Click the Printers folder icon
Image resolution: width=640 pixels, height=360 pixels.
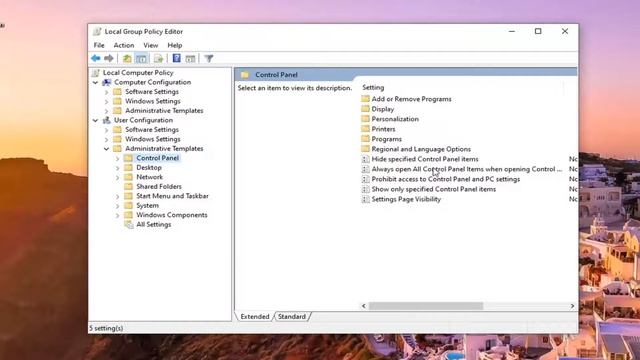coord(365,129)
